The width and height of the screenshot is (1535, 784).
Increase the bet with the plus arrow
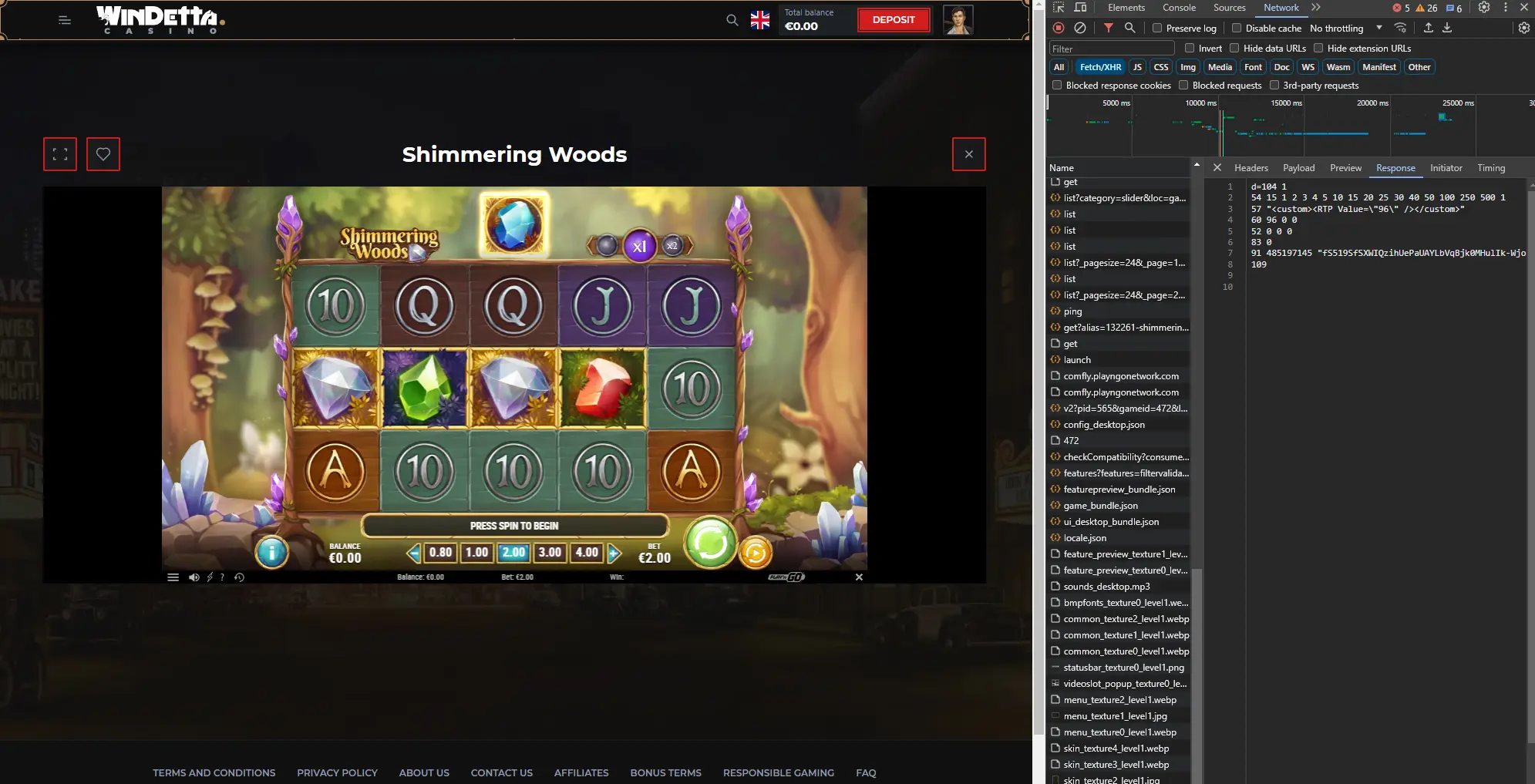[x=614, y=553]
